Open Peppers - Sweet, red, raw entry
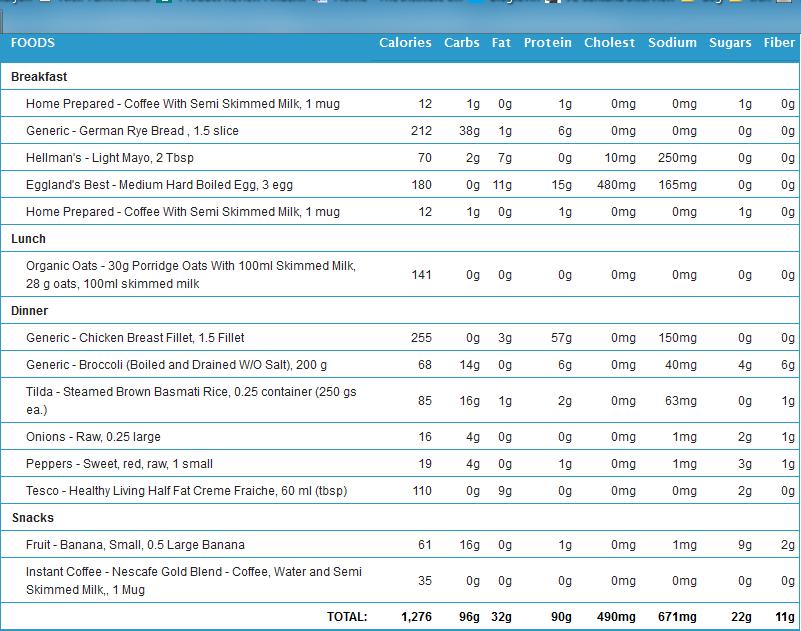Image resolution: width=801 pixels, height=631 pixels. coord(120,464)
